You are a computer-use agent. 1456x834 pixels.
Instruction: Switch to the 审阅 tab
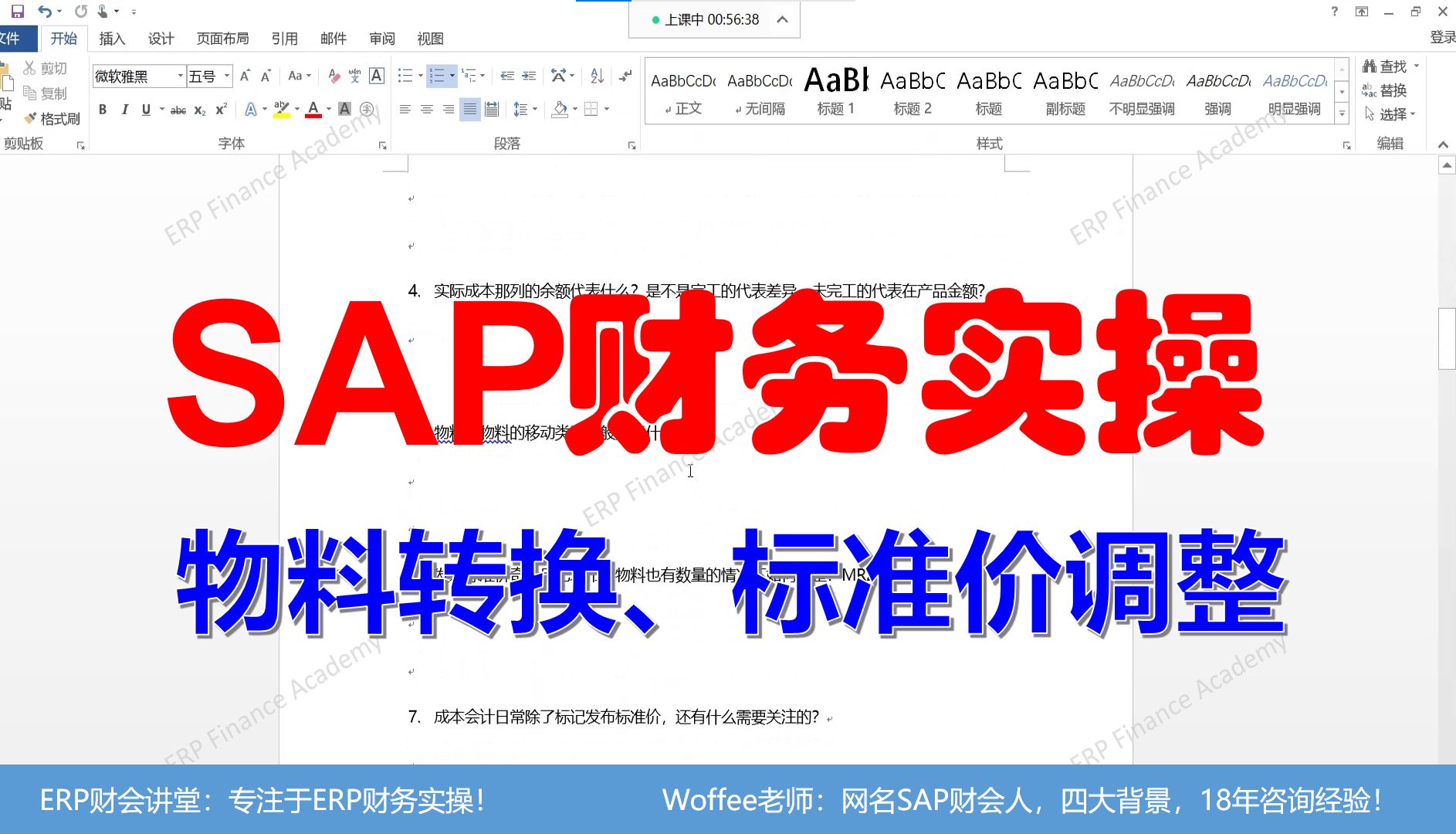381,39
